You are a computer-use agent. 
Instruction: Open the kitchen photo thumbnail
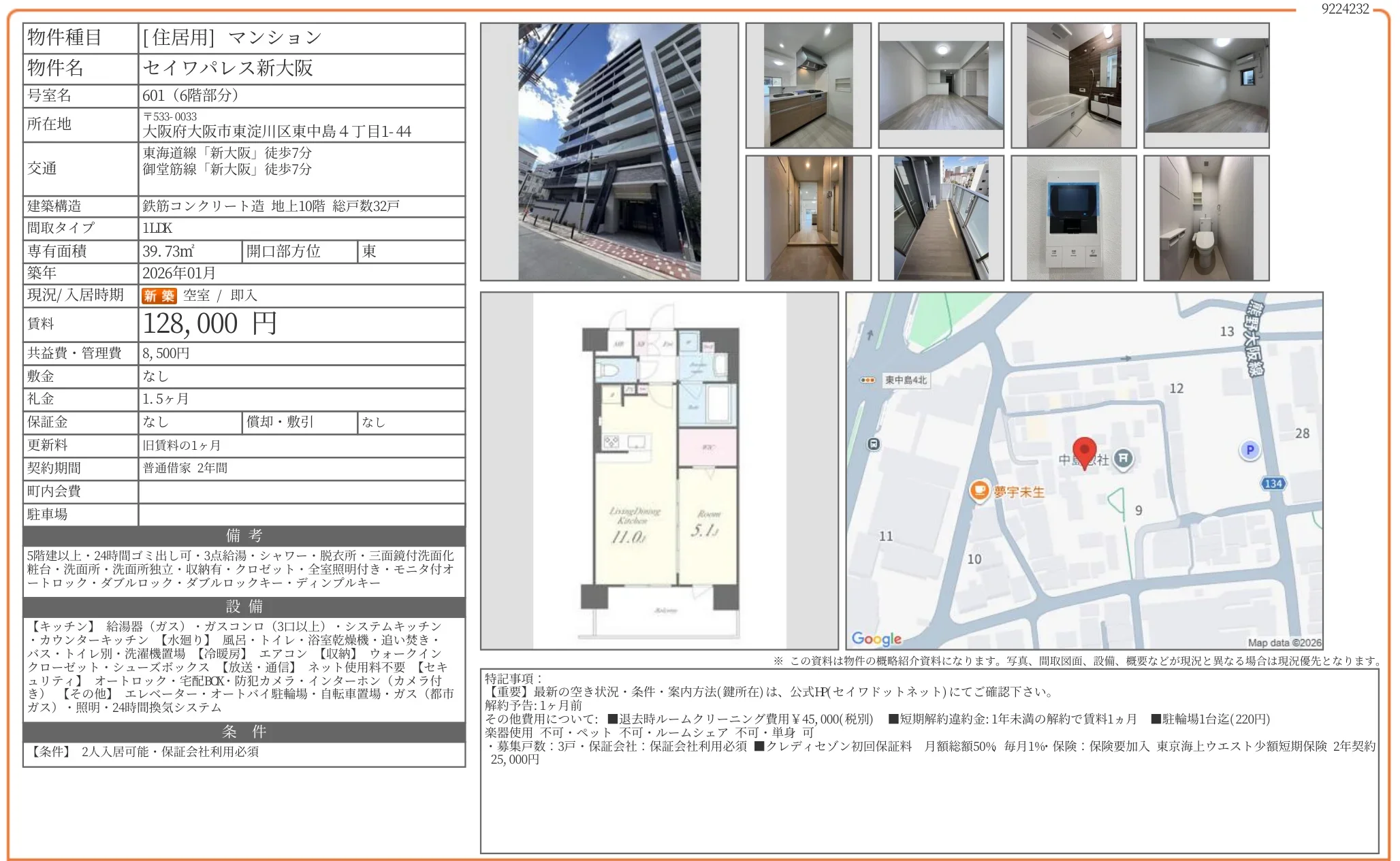click(x=808, y=85)
